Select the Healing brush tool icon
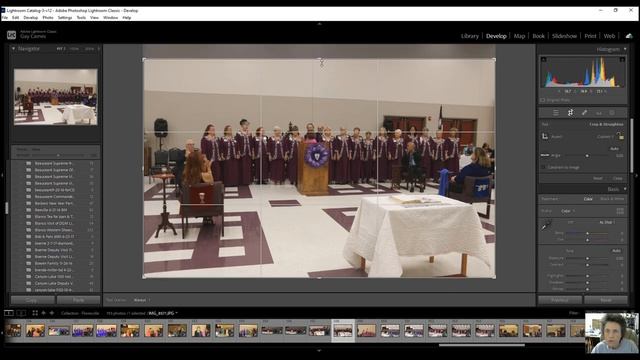Screen dimensions: 640x360 [584, 113]
